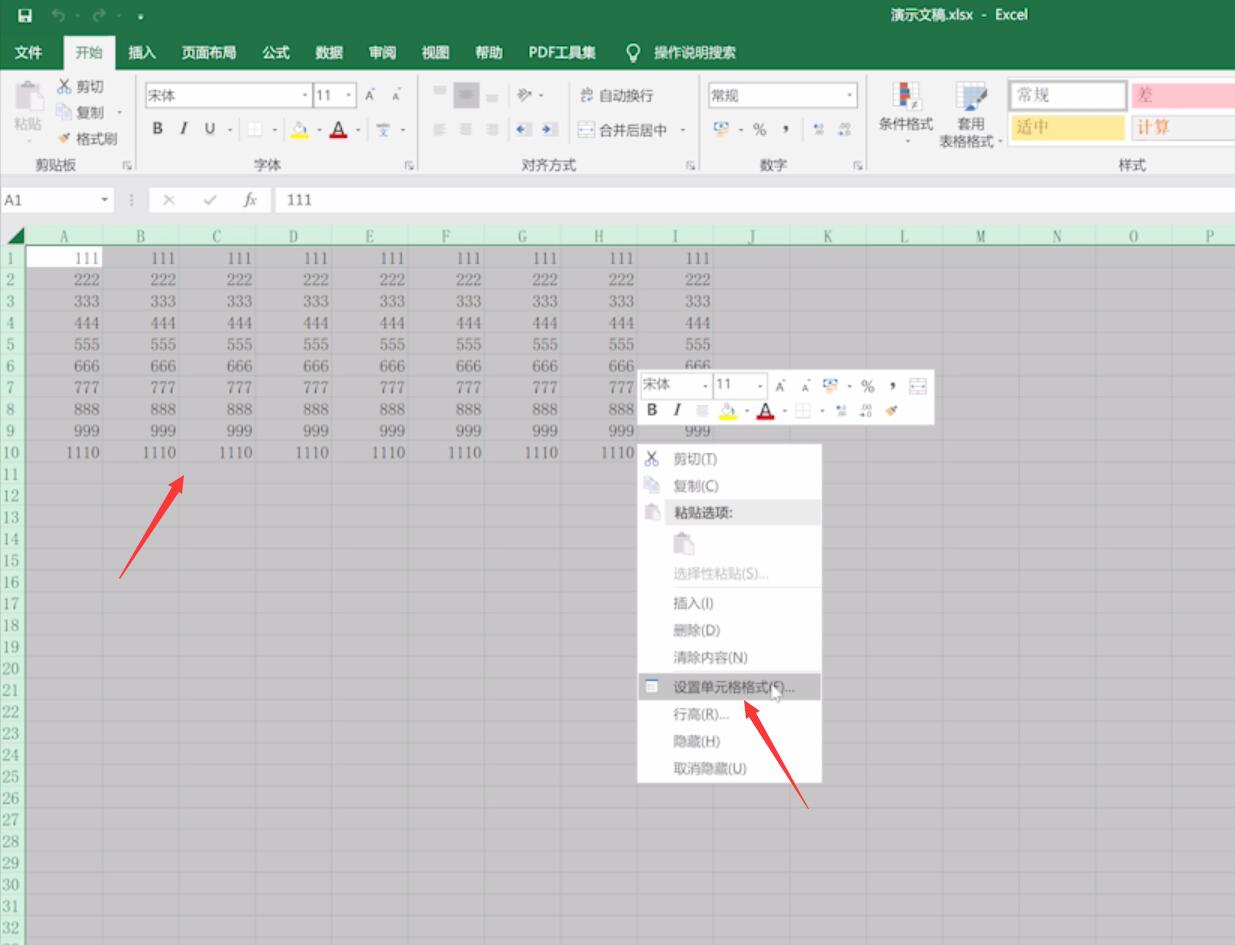Choose 行高(R) in the context menu
1235x945 pixels.
click(729, 714)
